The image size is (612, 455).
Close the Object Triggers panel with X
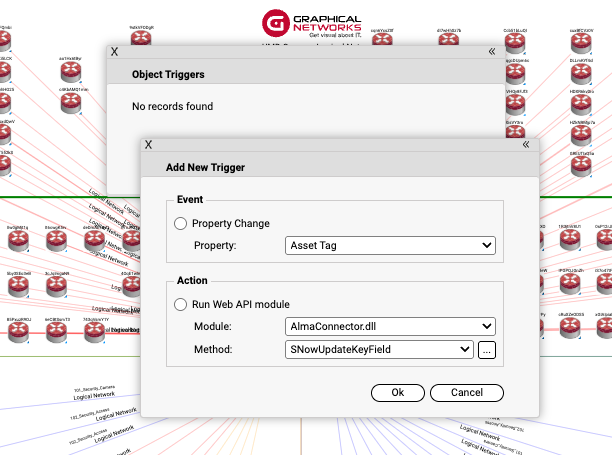[114, 50]
